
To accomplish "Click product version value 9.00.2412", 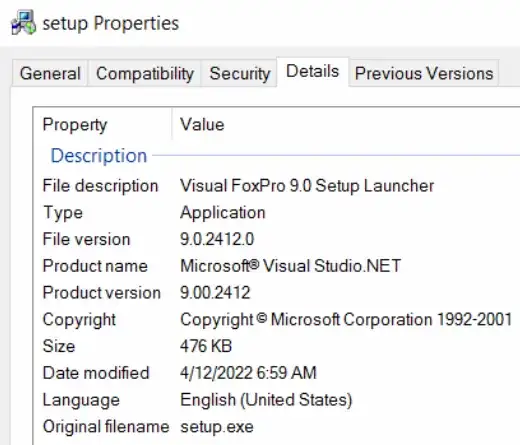I will point(215,293).
